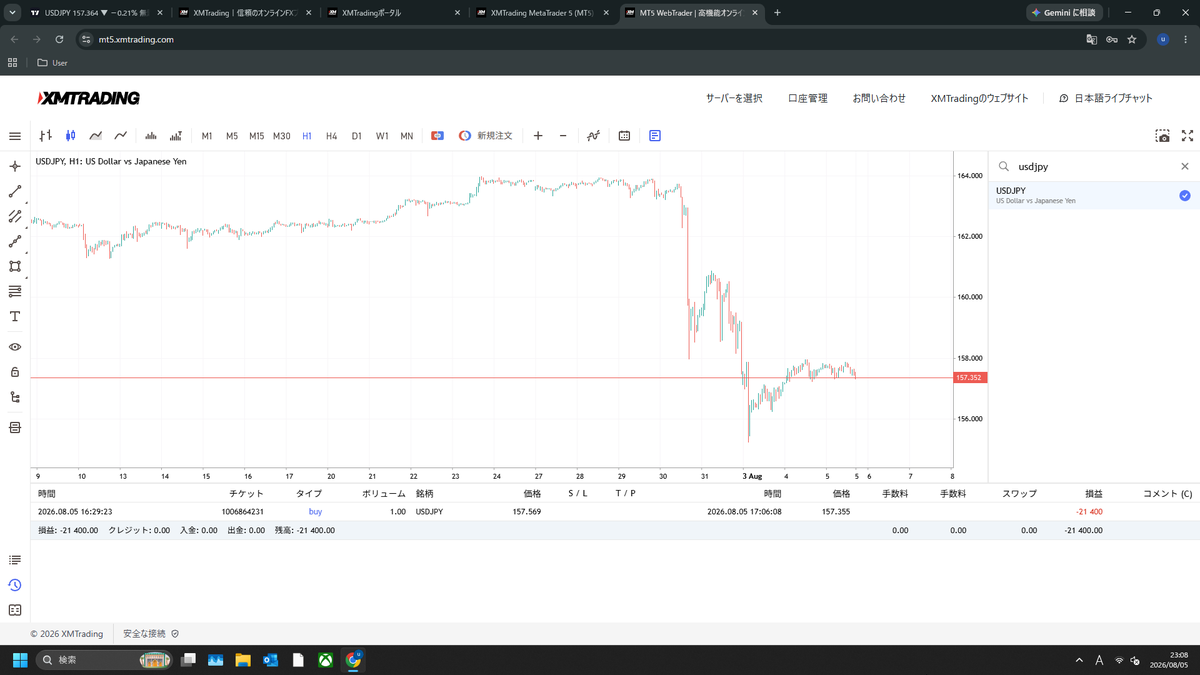Open the journal icon at bottom left
The image size is (1200, 675).
tap(15, 610)
